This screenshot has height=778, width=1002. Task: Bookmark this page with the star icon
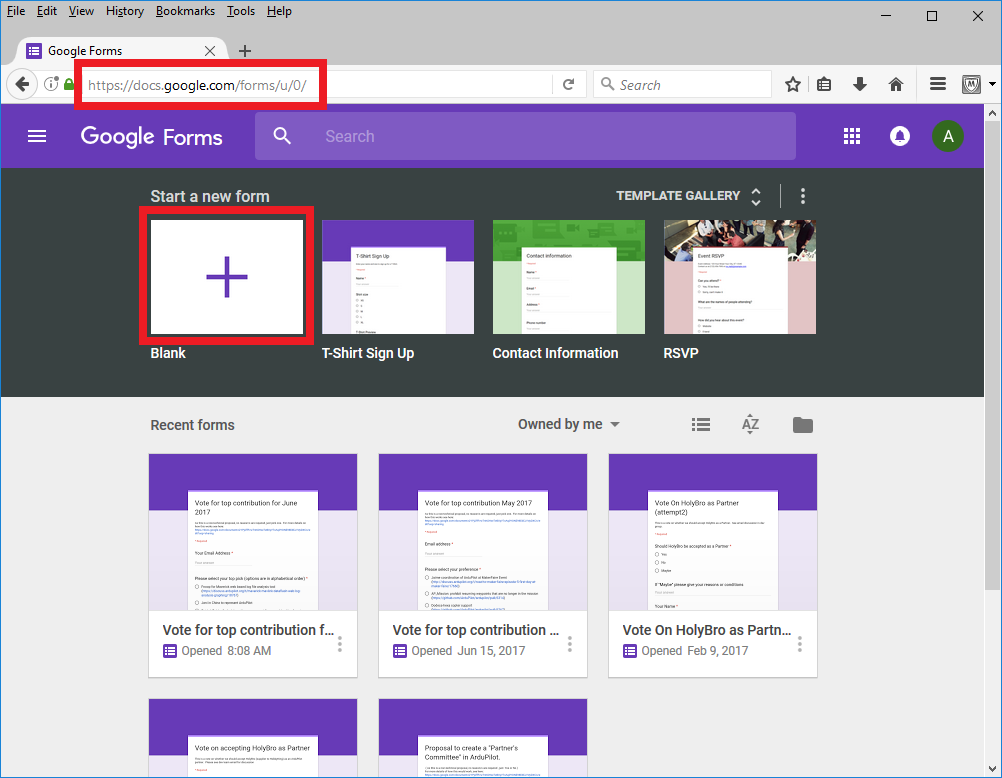click(x=793, y=85)
